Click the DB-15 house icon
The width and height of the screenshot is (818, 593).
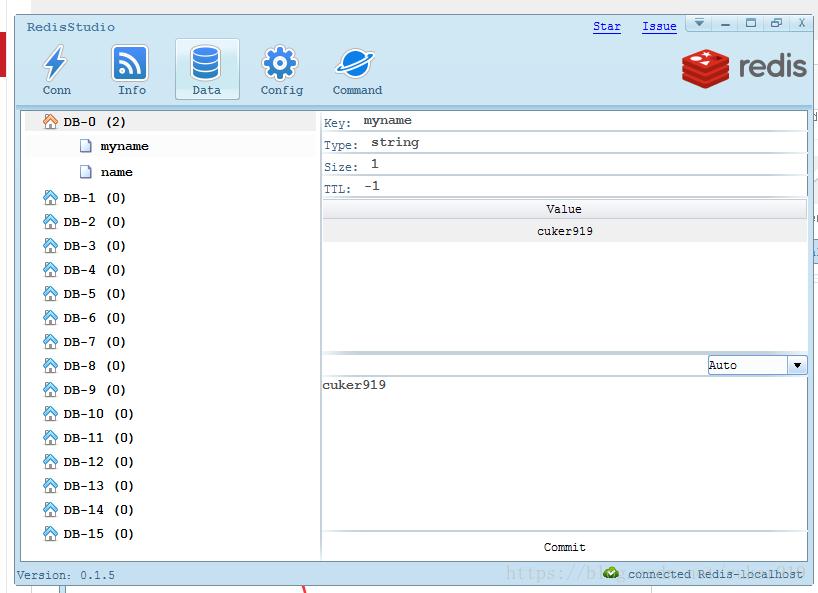coord(51,534)
